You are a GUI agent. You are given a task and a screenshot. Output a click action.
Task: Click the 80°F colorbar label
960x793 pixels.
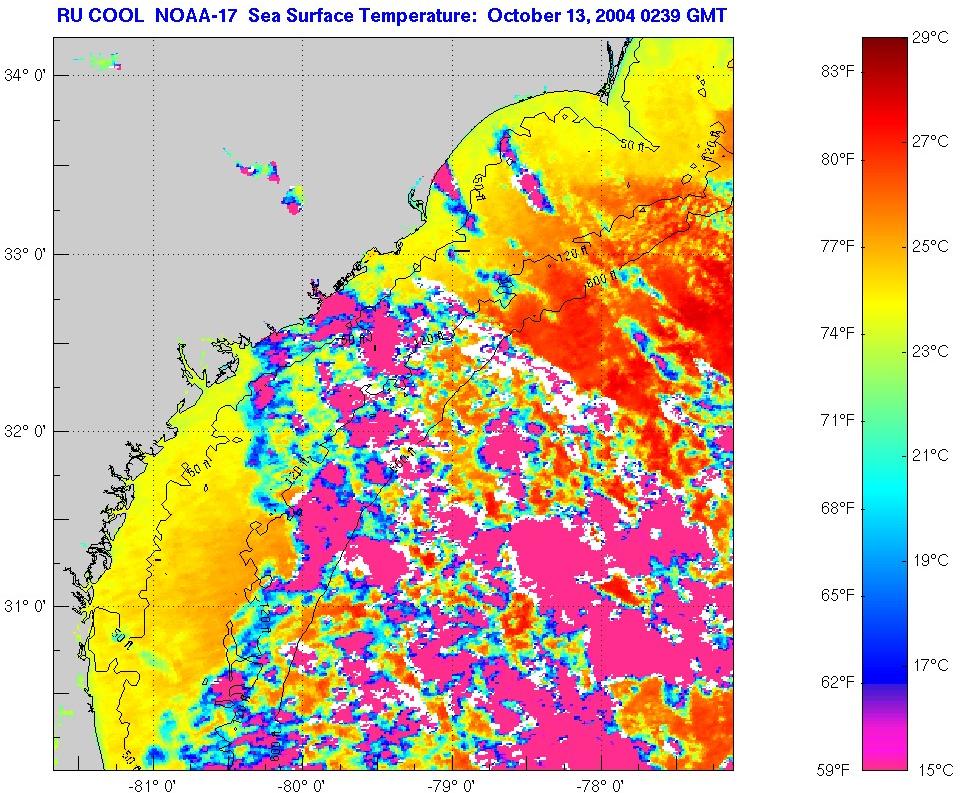(x=837, y=159)
